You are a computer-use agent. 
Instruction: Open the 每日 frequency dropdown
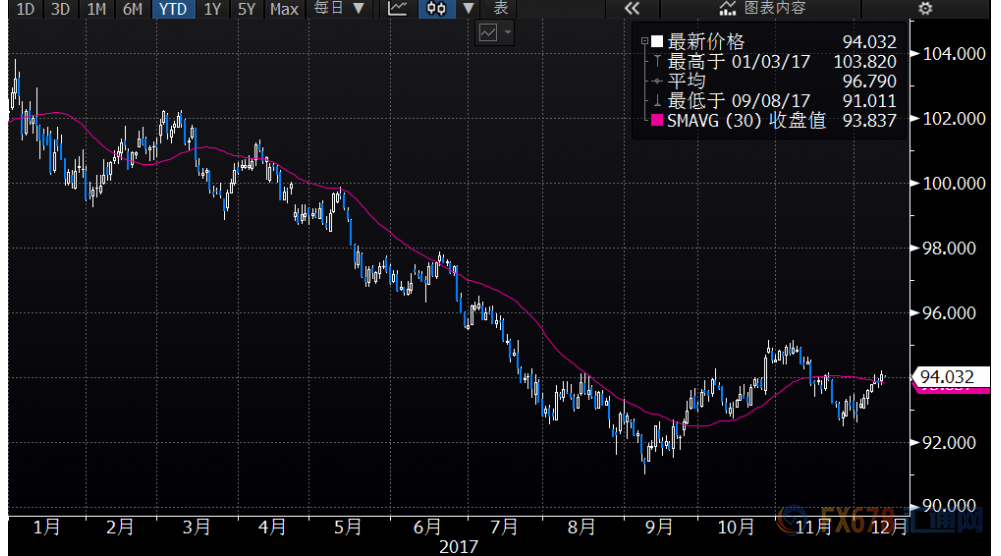pyautogui.click(x=339, y=9)
